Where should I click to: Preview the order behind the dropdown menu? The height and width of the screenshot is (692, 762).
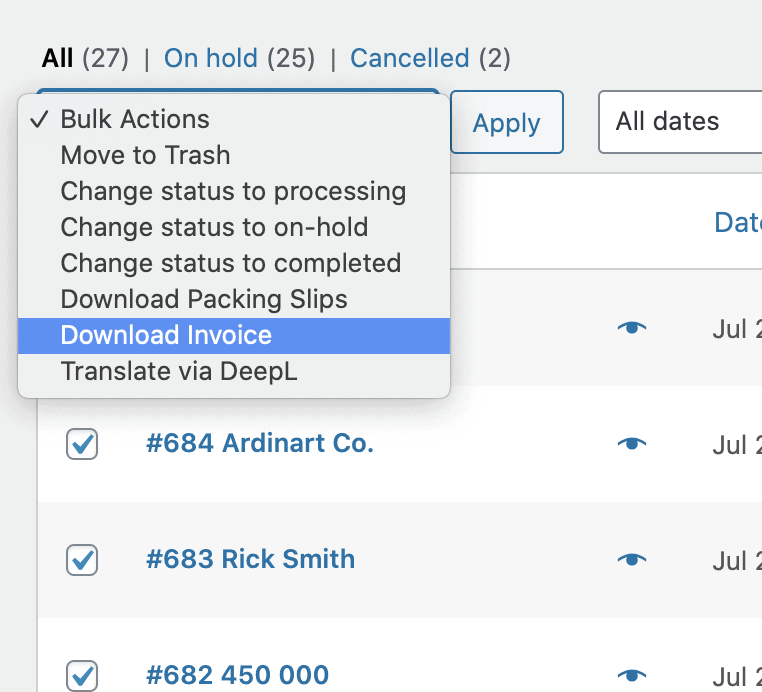click(631, 327)
